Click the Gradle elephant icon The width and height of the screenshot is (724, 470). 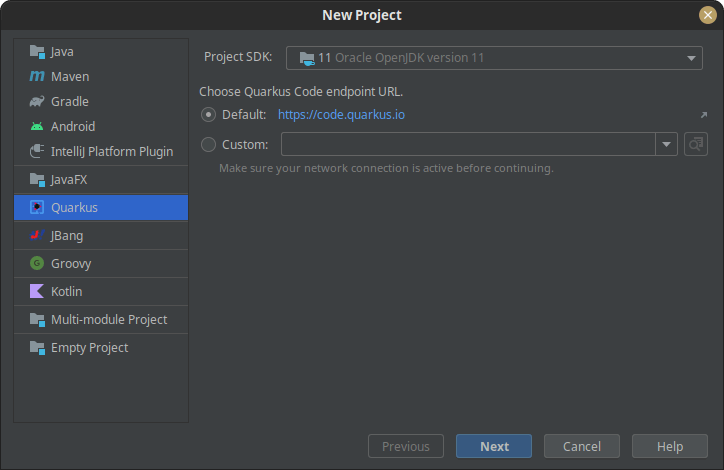tap(37, 101)
